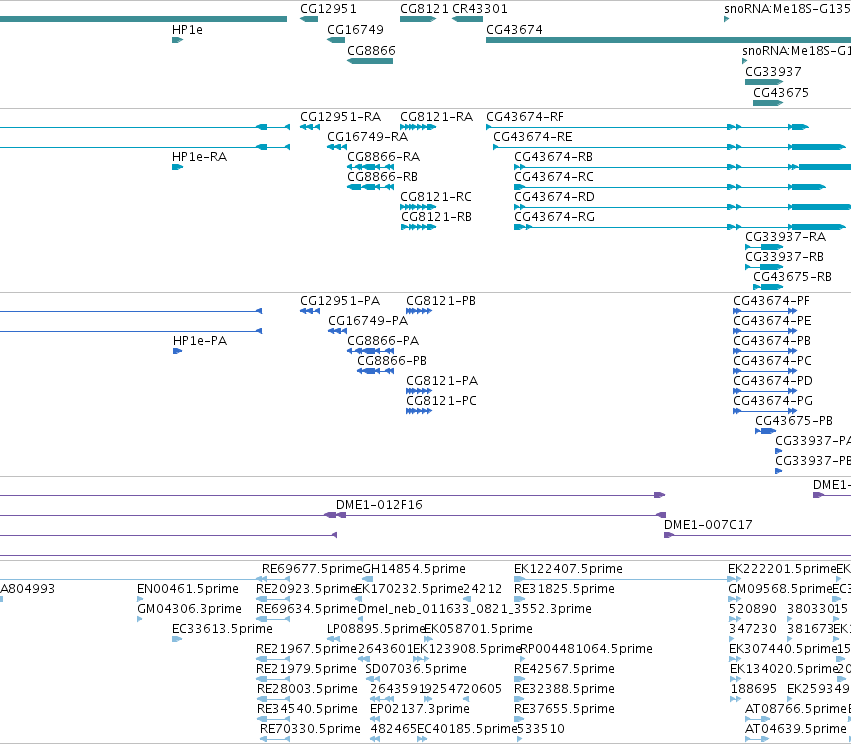Click the CG12951 gene label

click(x=328, y=9)
